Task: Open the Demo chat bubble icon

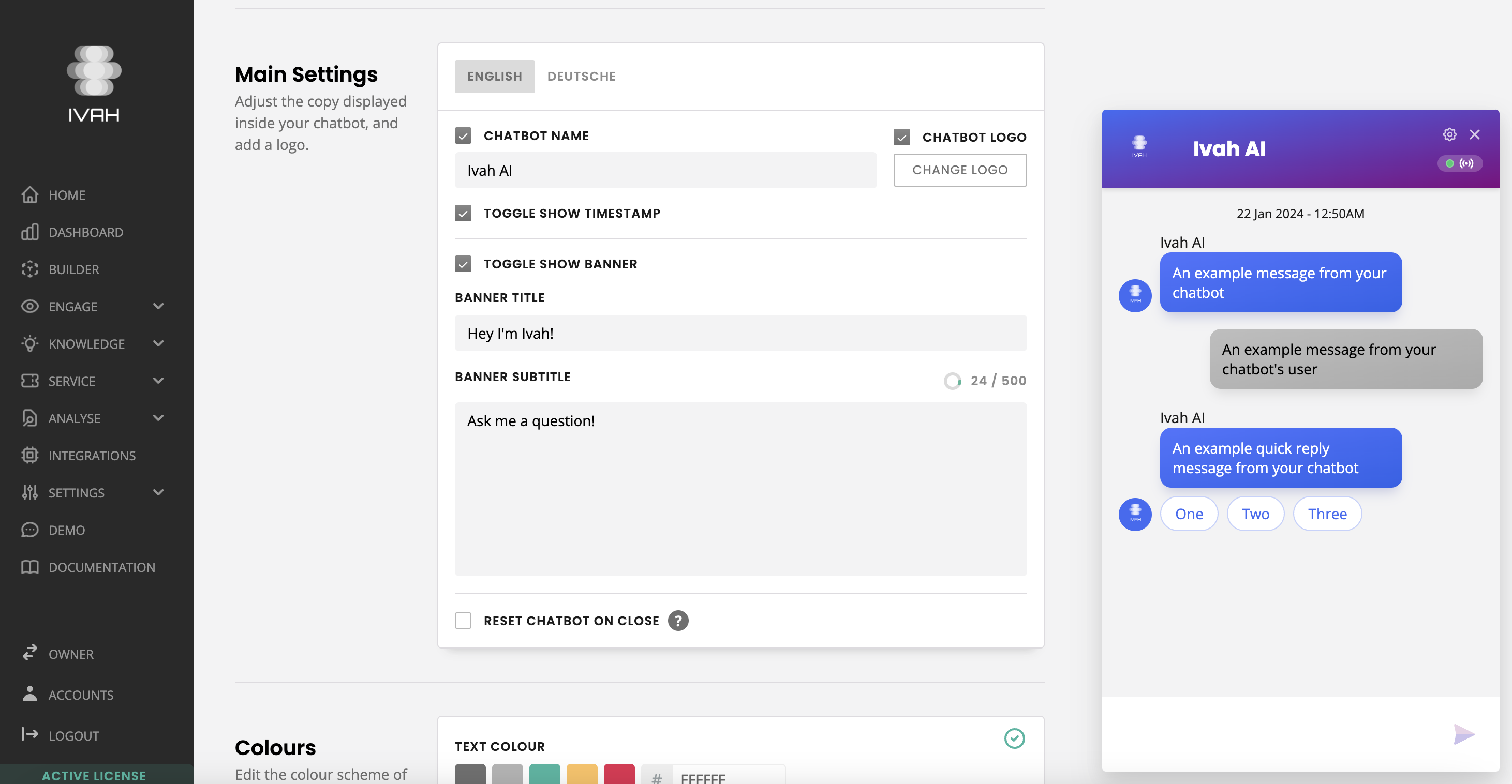Action: tap(29, 530)
